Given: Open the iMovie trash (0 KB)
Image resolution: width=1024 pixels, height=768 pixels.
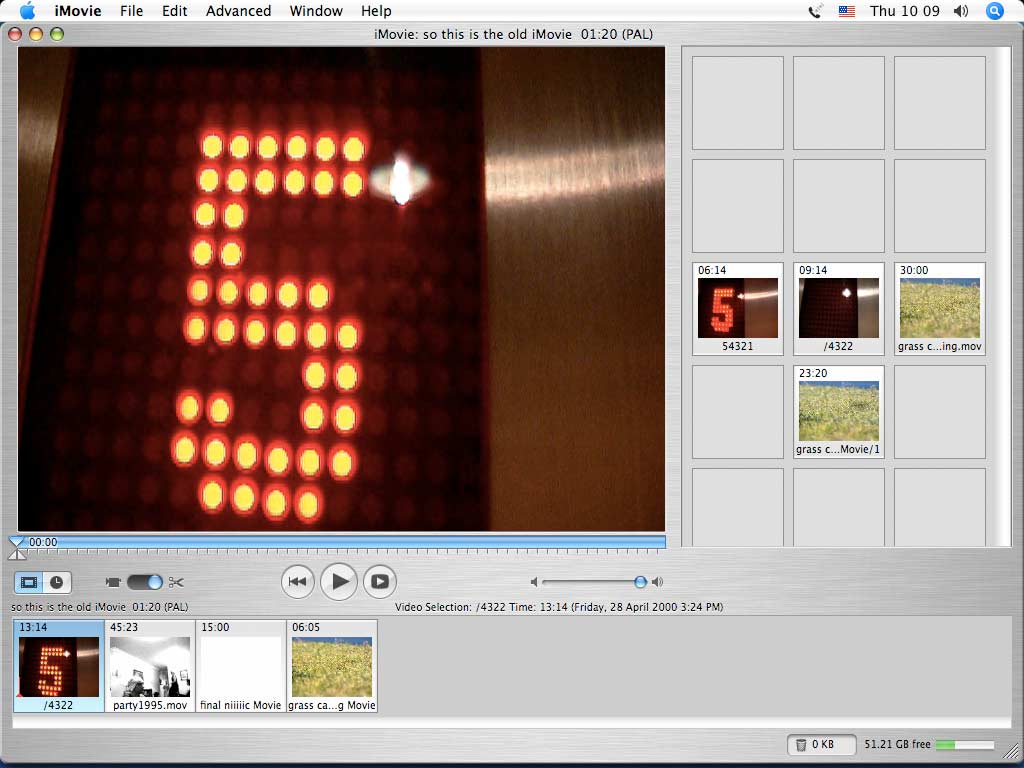Looking at the screenshot, I should tap(822, 744).
